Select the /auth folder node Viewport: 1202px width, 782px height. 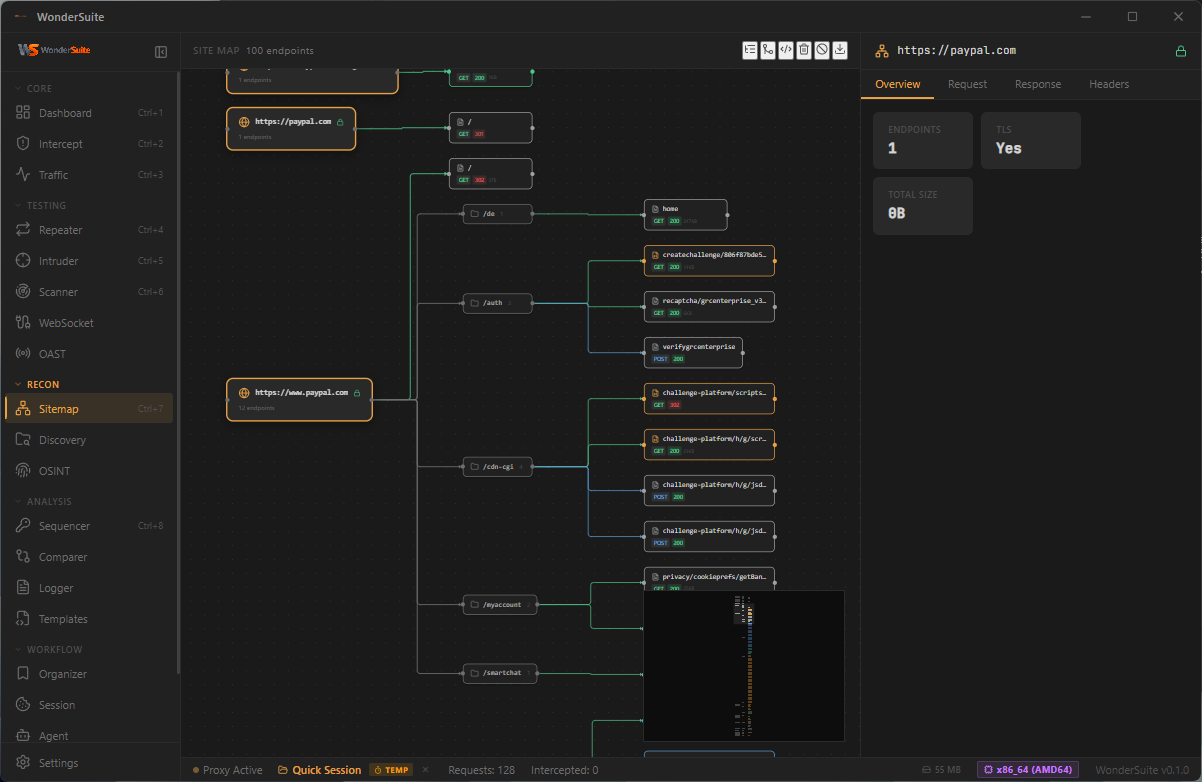point(498,303)
